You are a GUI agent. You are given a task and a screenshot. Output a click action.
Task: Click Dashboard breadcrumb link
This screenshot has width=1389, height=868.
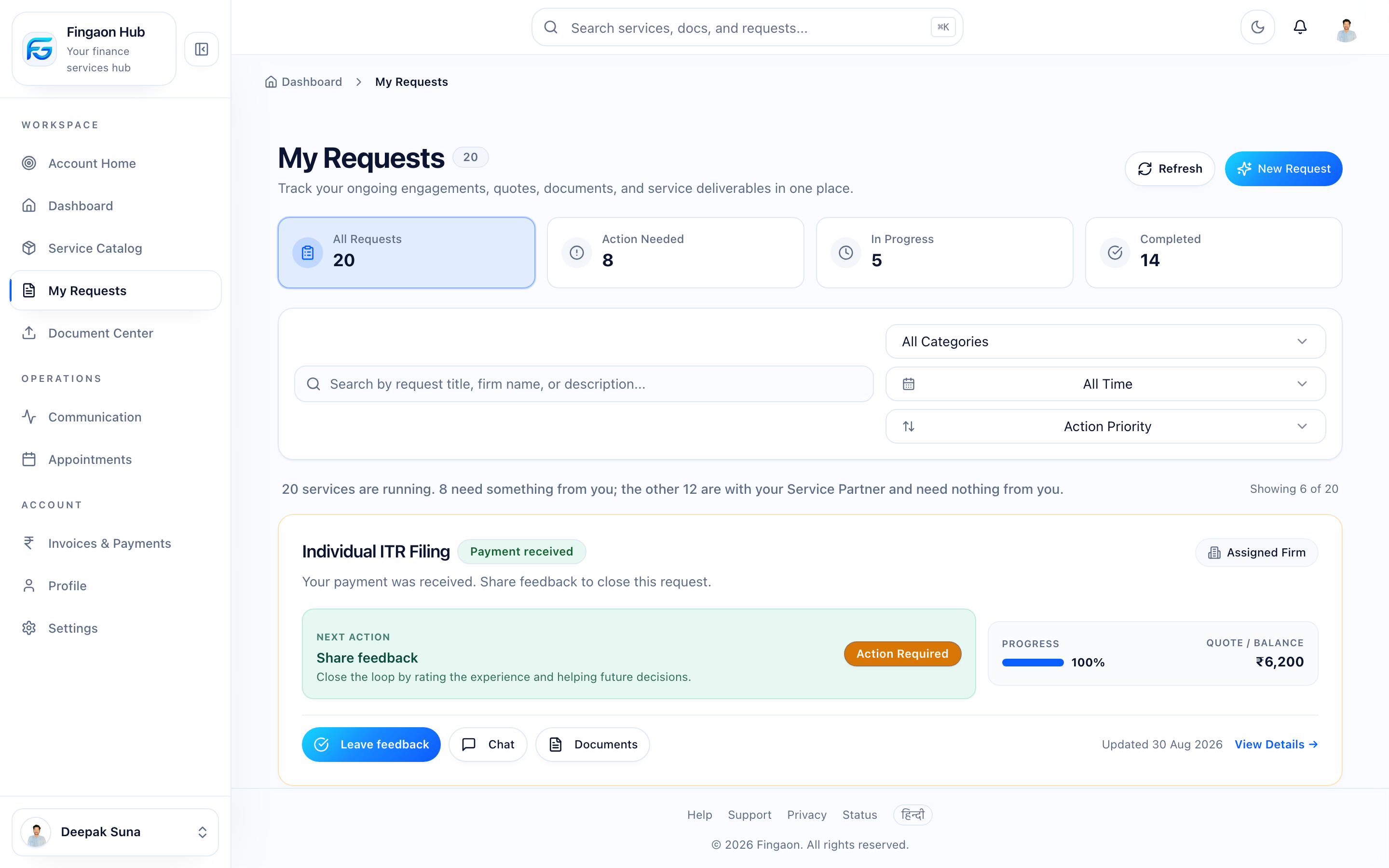pos(304,82)
